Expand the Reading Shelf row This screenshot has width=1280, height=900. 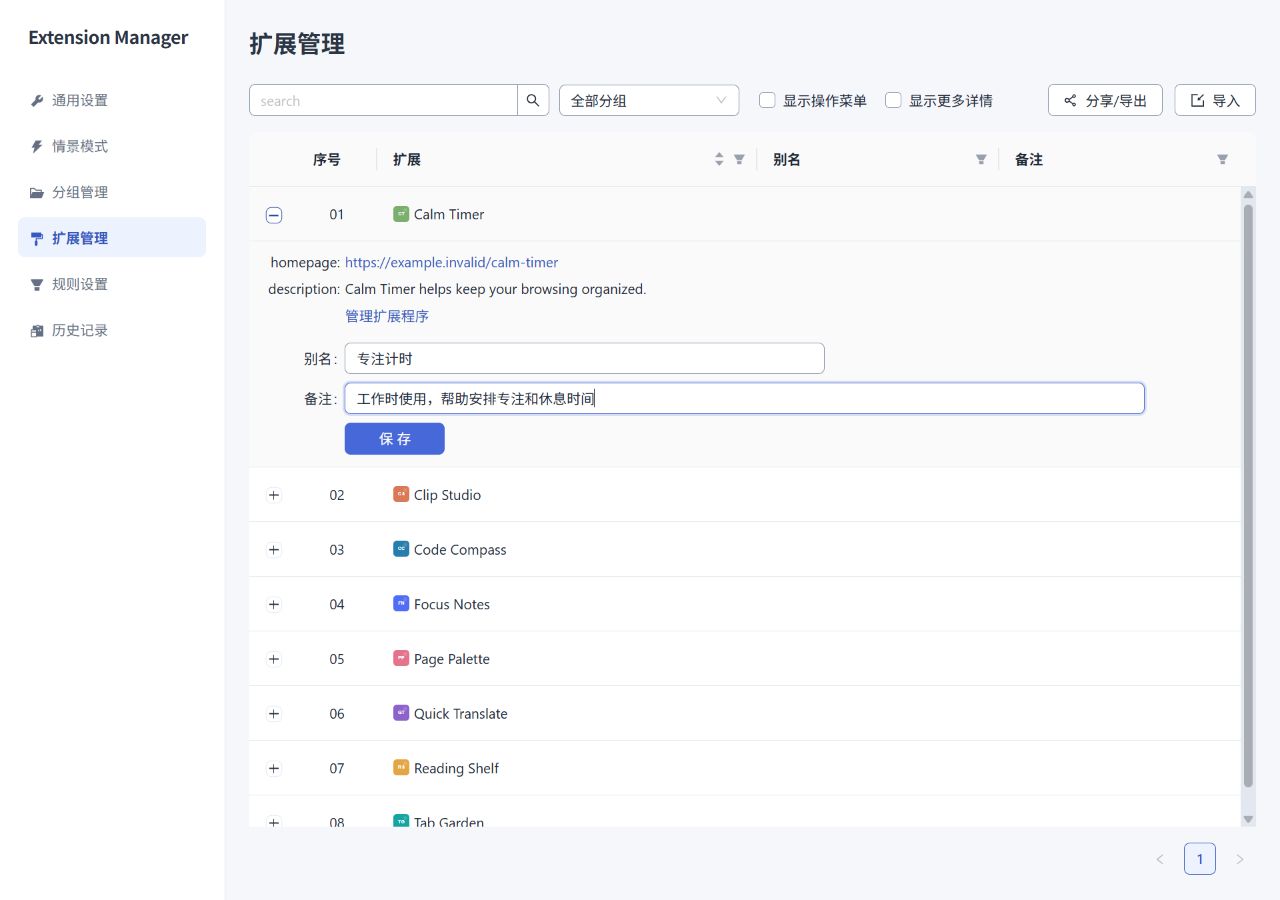[x=274, y=768]
